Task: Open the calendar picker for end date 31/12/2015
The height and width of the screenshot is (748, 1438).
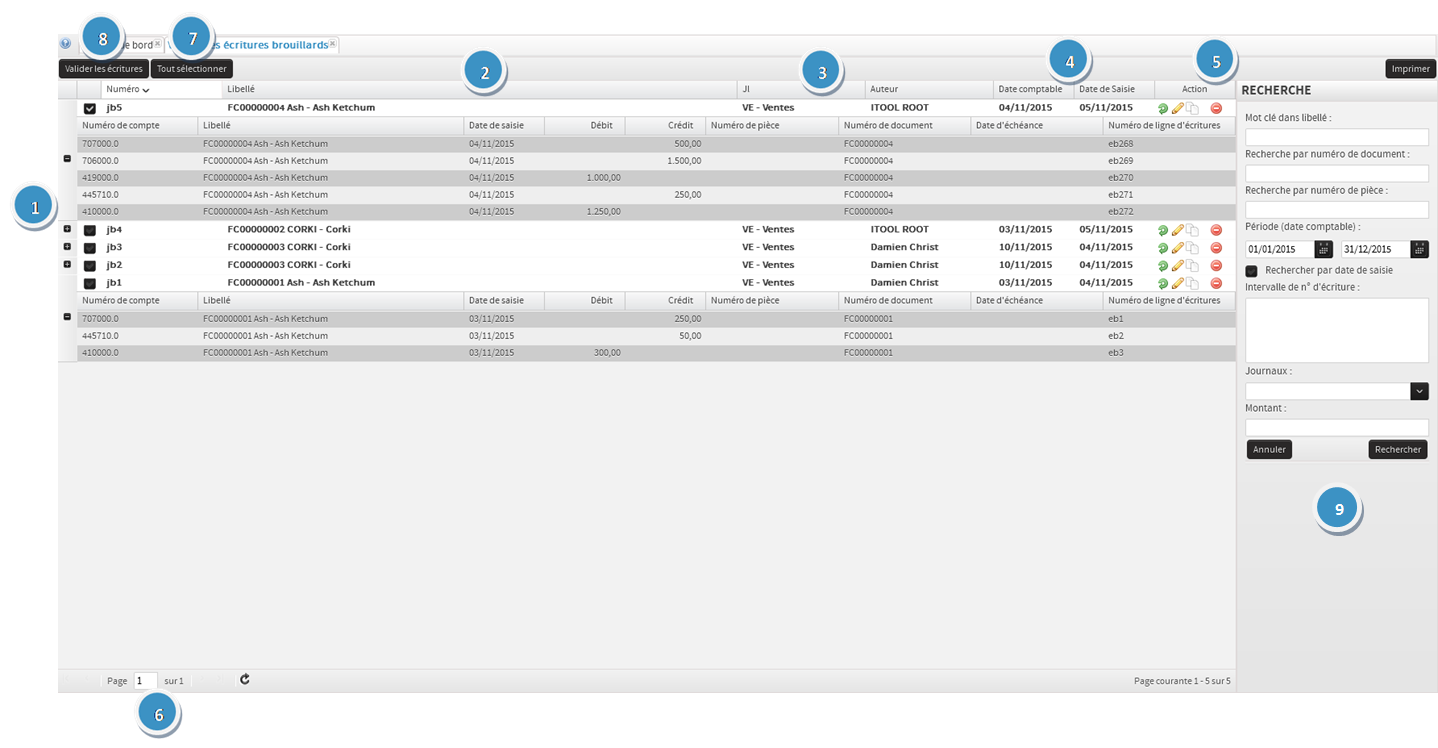Action: (1419, 250)
